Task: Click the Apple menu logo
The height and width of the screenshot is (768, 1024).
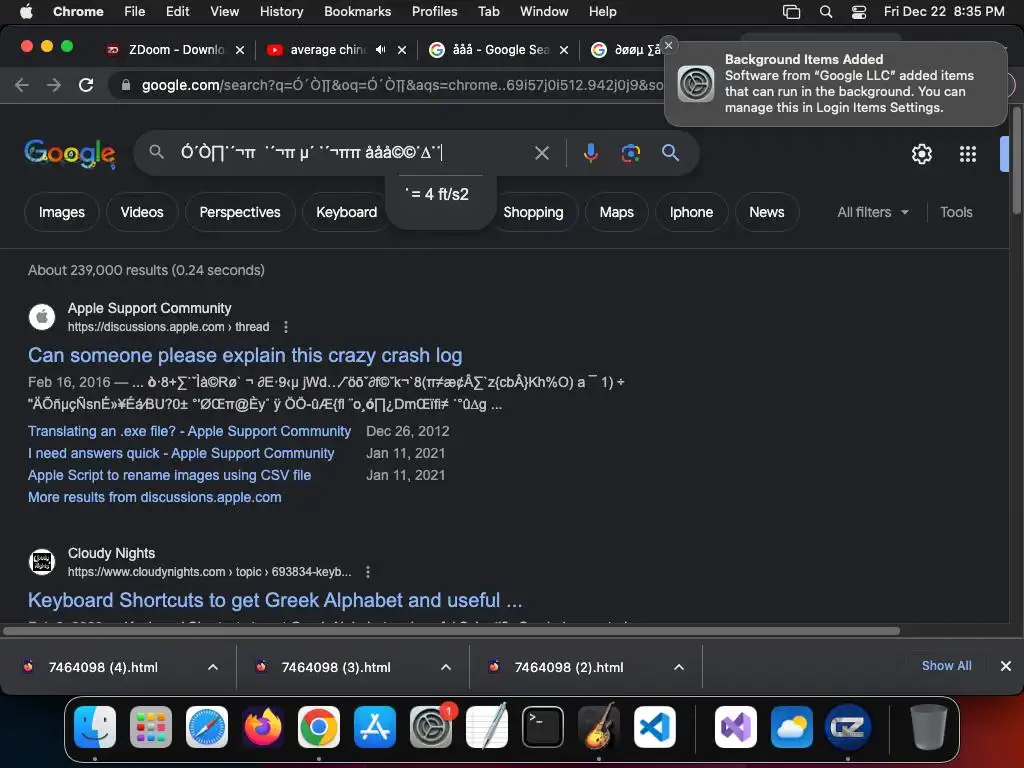Action: point(26,11)
